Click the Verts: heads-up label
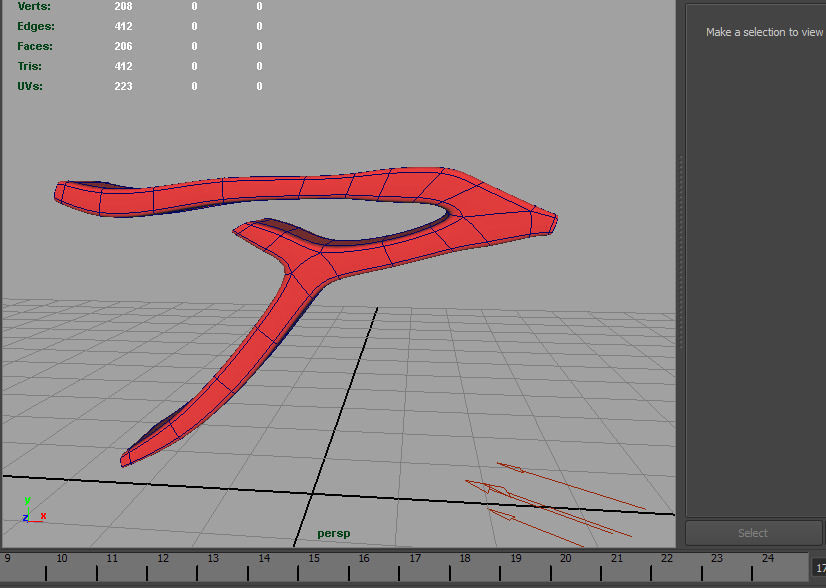The width and height of the screenshot is (826, 588). tap(34, 6)
